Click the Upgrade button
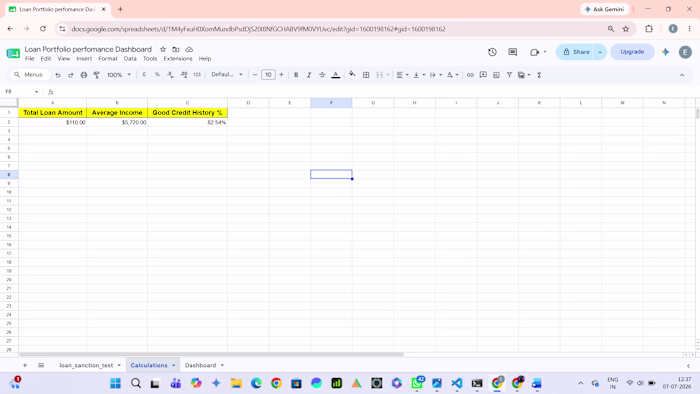The height and width of the screenshot is (394, 700). 632,52
